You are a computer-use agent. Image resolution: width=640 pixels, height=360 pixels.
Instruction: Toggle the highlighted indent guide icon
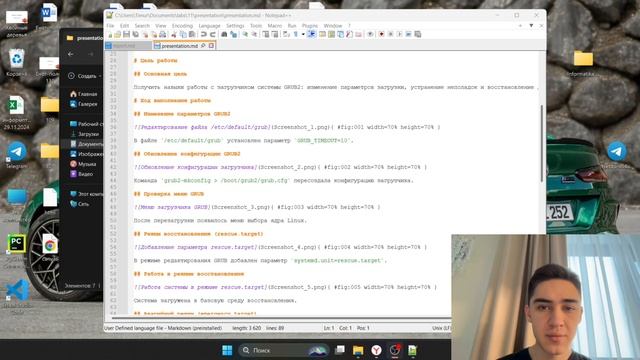click(x=312, y=34)
